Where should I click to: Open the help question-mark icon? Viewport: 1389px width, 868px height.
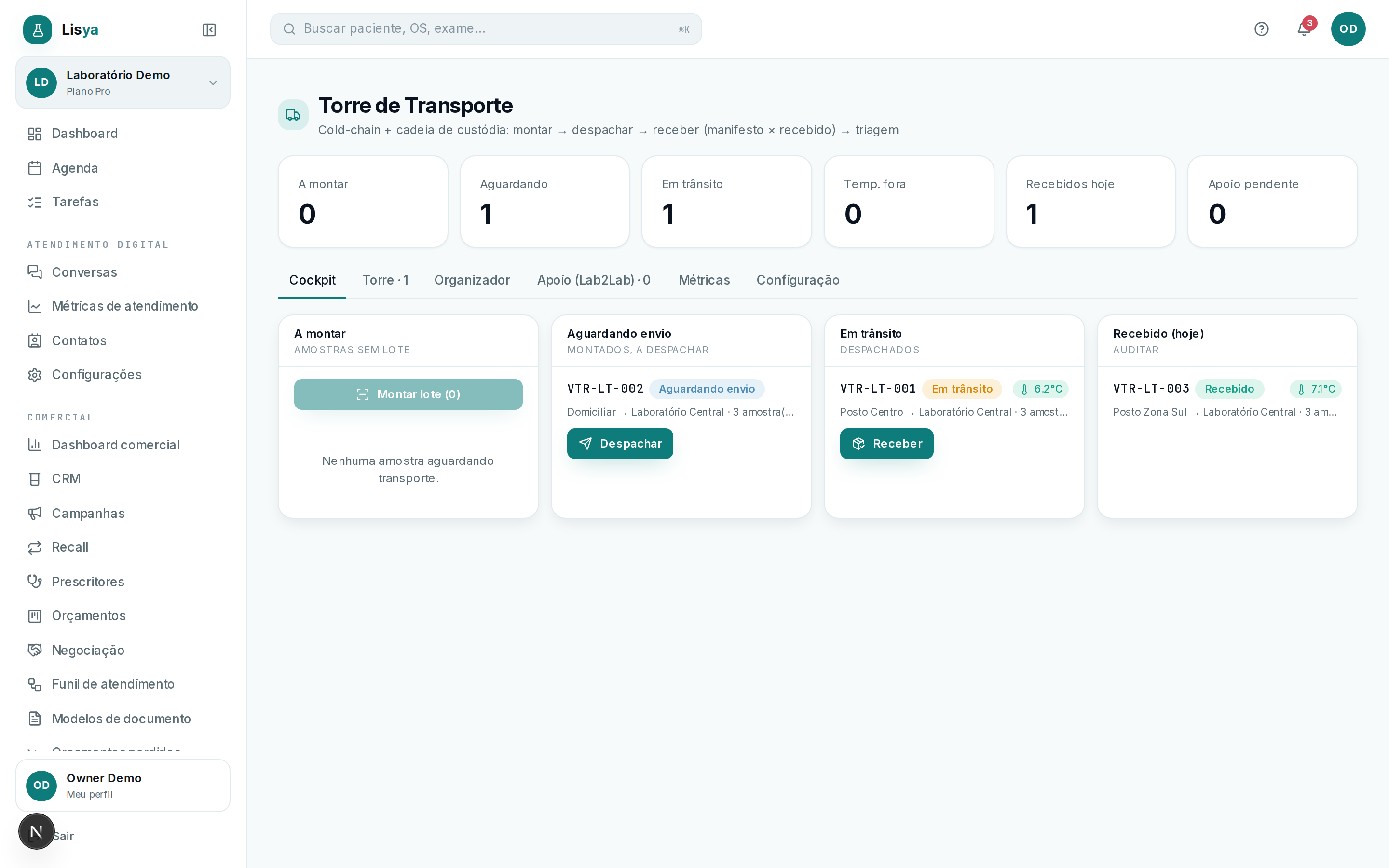coord(1261,29)
